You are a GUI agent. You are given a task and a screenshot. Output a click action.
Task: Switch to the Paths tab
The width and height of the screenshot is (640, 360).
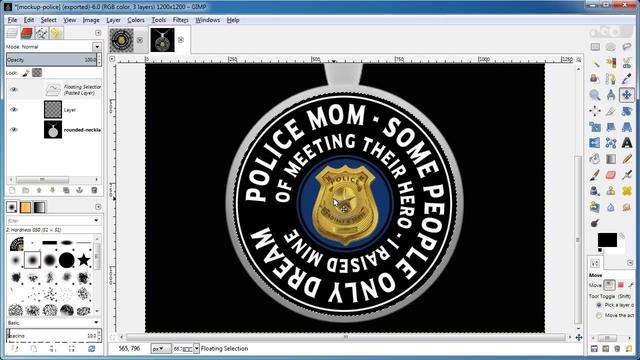(x=41, y=33)
